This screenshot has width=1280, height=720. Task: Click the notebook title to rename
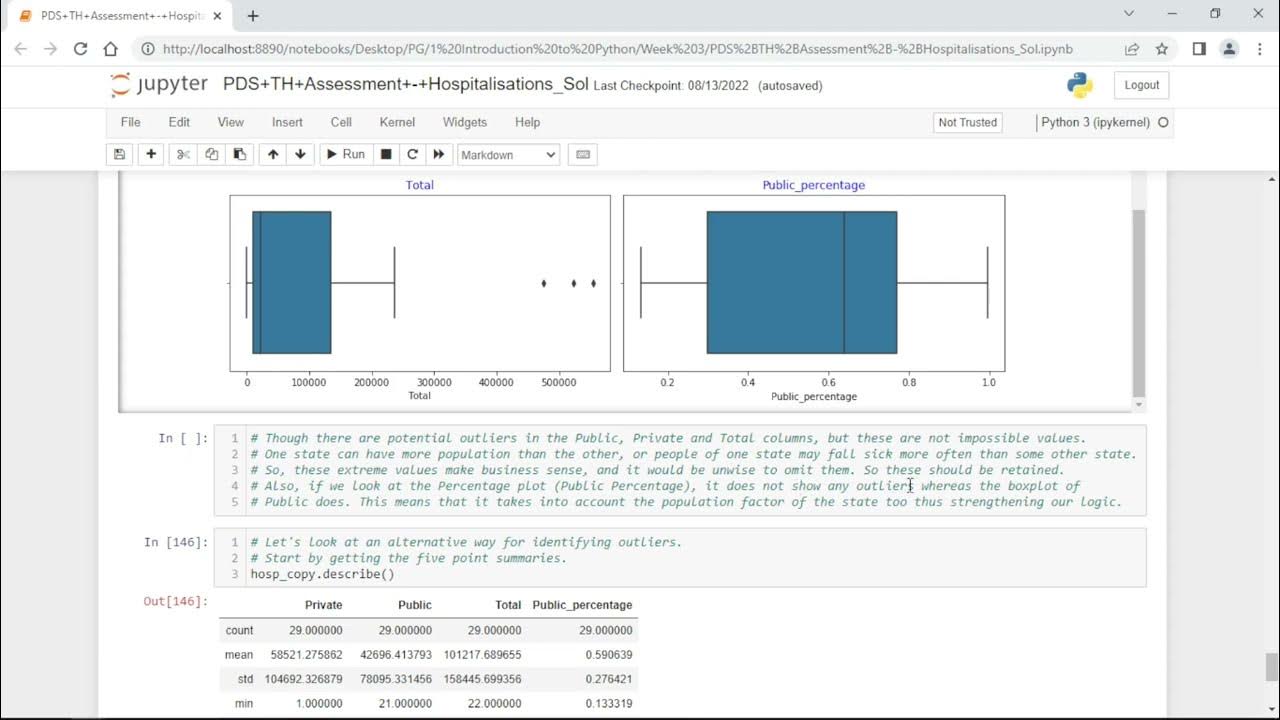click(x=405, y=84)
